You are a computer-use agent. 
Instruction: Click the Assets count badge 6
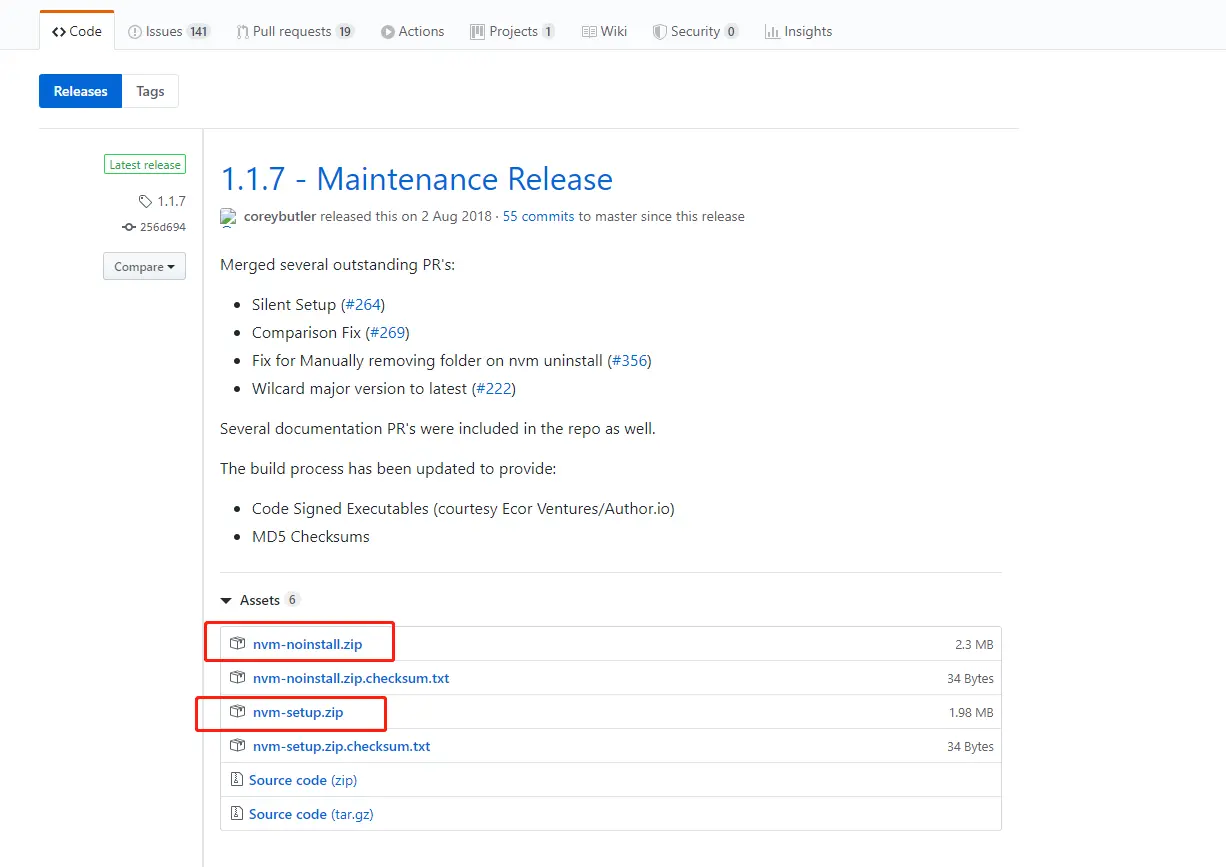292,600
